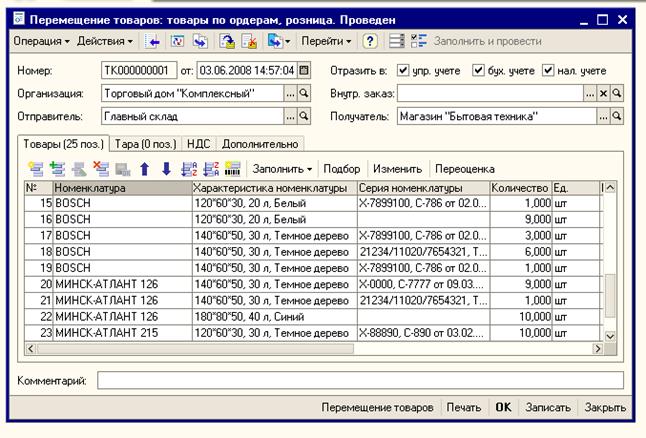Click the Подбор button
This screenshot has height=438, width=646.
[342, 169]
